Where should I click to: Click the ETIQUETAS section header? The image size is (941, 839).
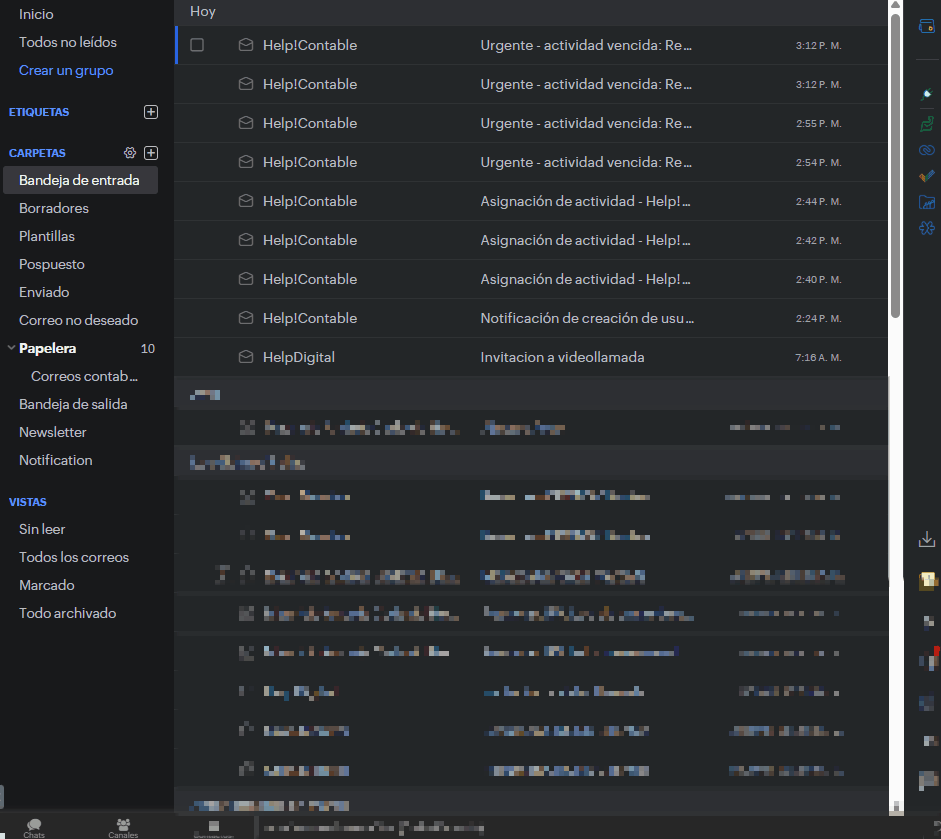point(39,112)
